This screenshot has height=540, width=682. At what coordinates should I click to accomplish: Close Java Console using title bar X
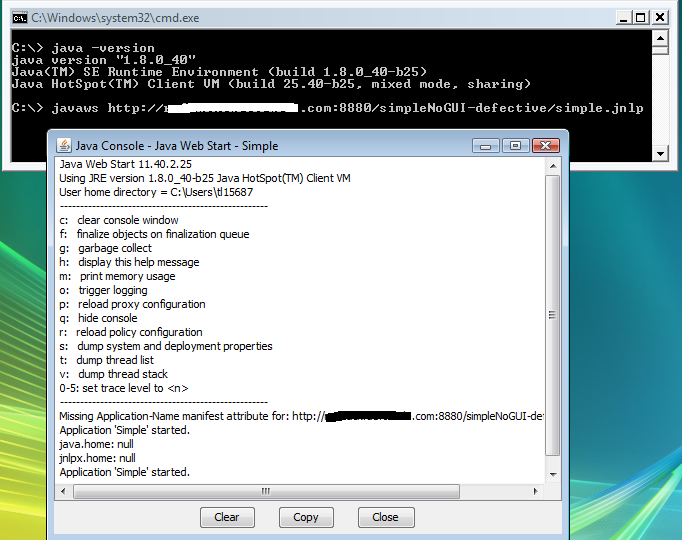point(546,145)
